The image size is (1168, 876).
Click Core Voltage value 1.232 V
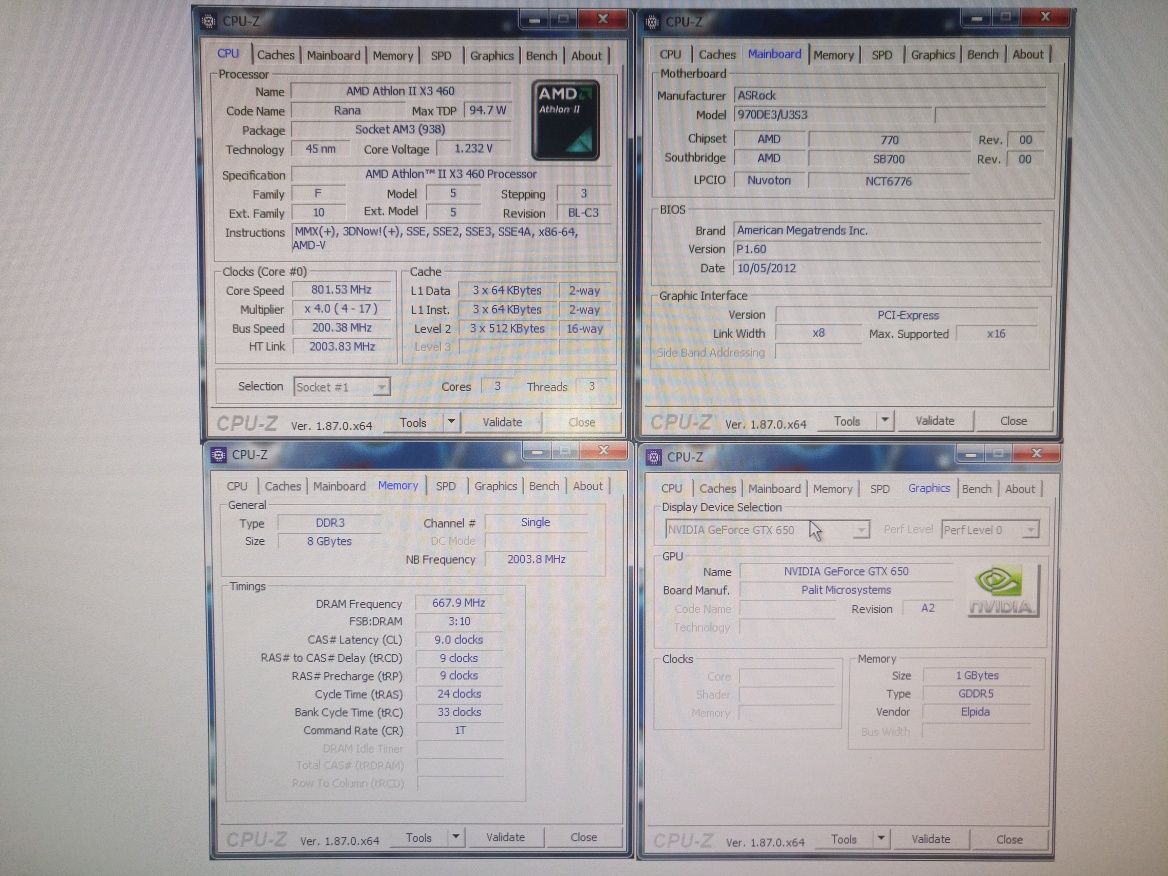474,148
